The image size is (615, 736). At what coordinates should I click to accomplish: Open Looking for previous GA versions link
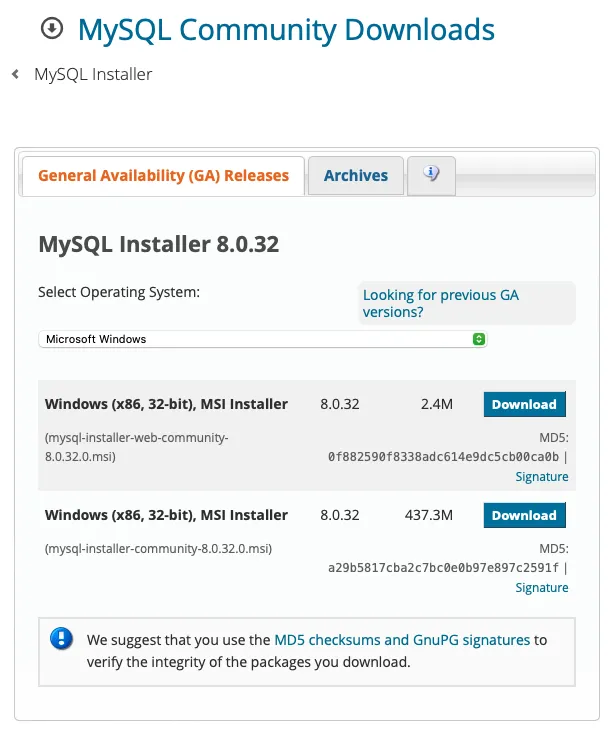(x=440, y=303)
